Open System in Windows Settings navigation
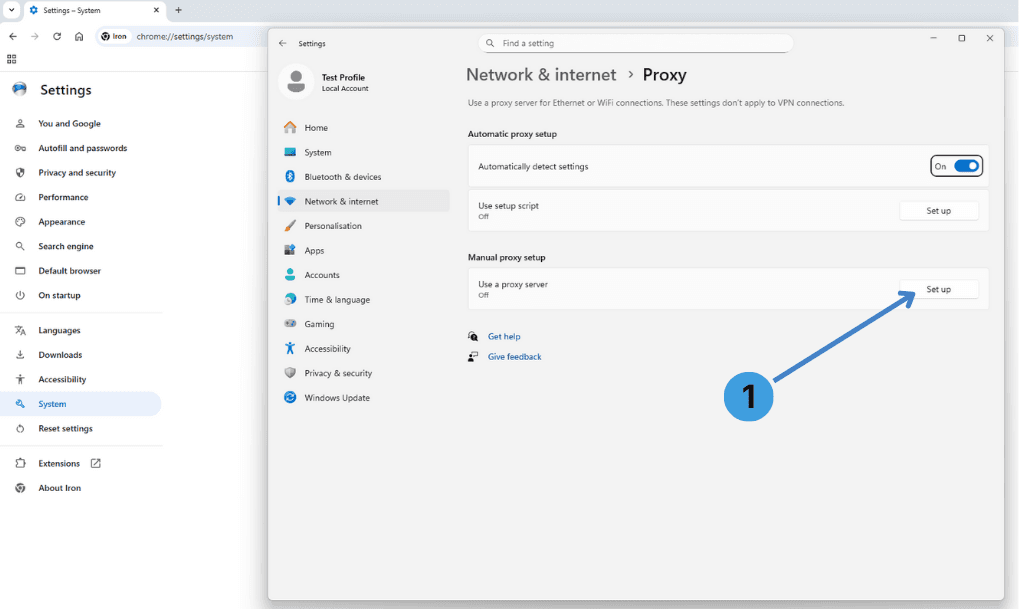Image resolution: width=1019 pixels, height=609 pixels. coord(363,153)
